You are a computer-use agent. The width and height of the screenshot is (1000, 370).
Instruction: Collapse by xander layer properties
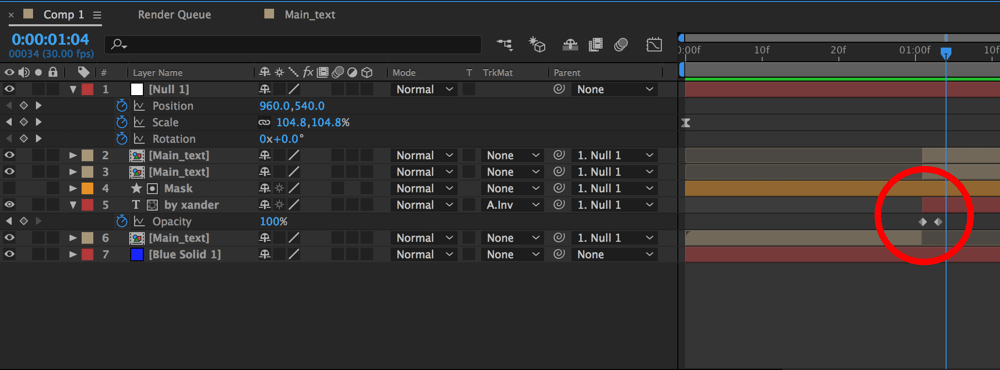[x=73, y=205]
